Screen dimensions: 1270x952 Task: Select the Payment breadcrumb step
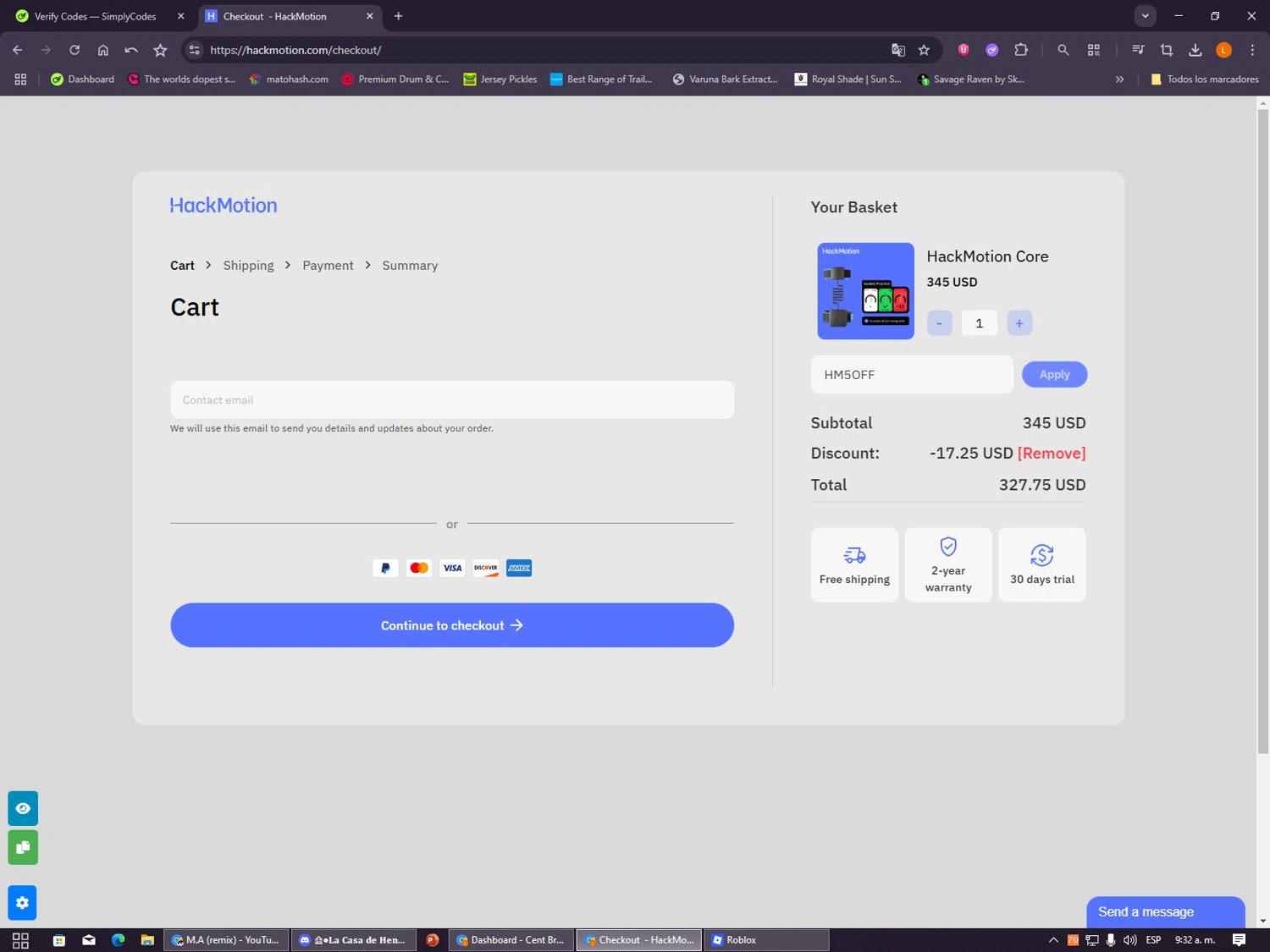pos(328,265)
